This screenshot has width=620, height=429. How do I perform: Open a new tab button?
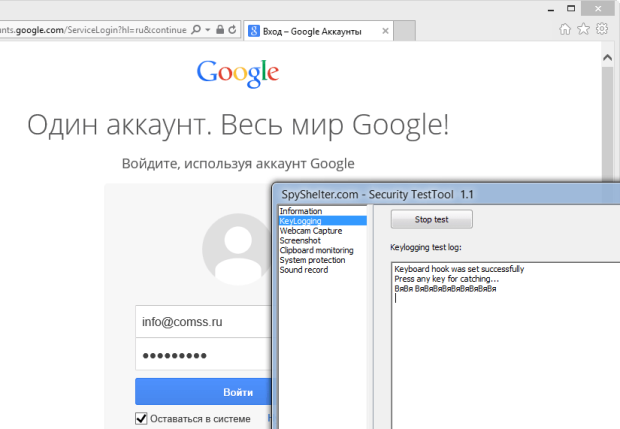coord(405,31)
